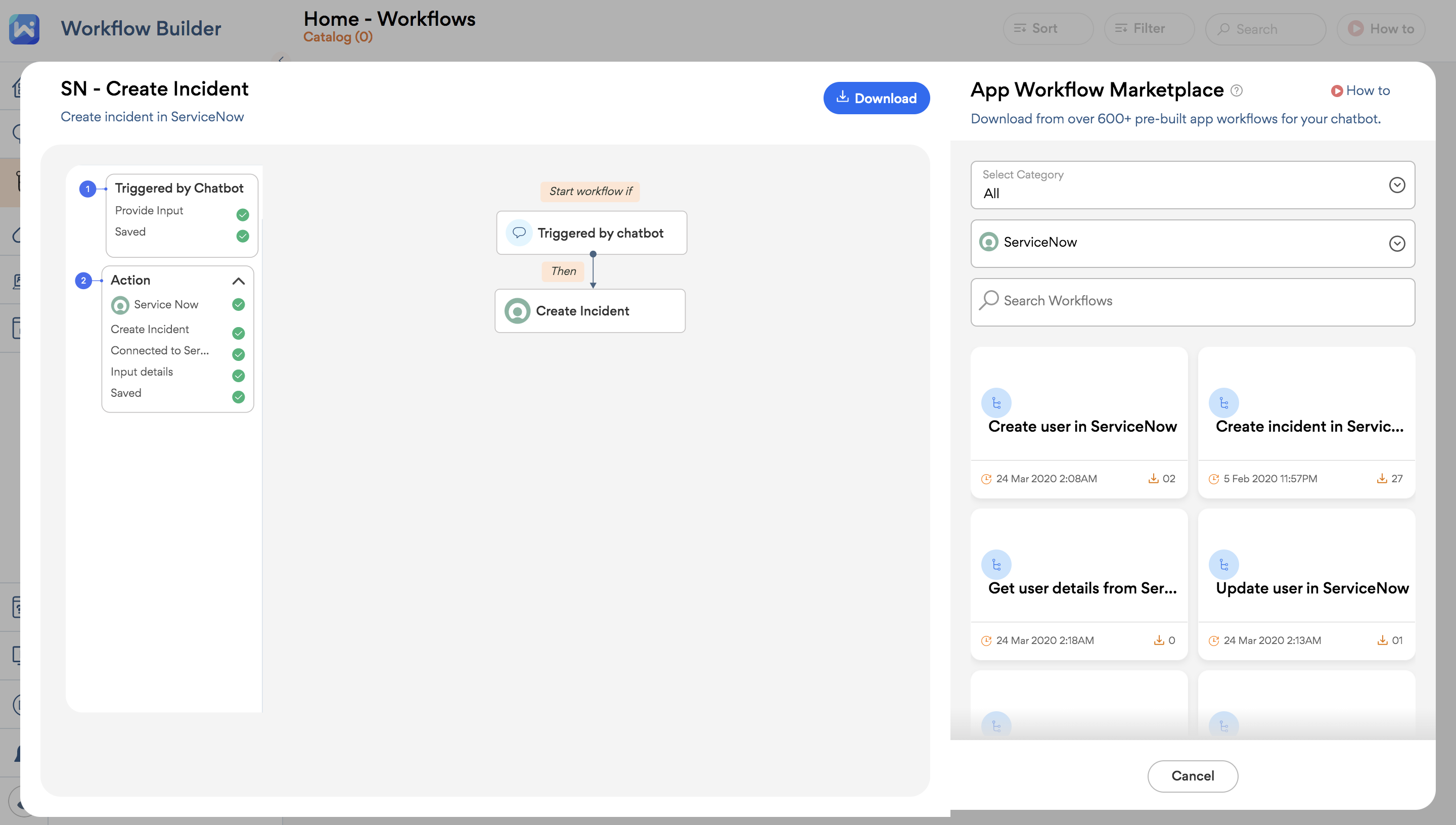This screenshot has height=825, width=1456.
Task: Click ServiceNow icon on Create Incident node
Action: pyautogui.click(x=517, y=311)
